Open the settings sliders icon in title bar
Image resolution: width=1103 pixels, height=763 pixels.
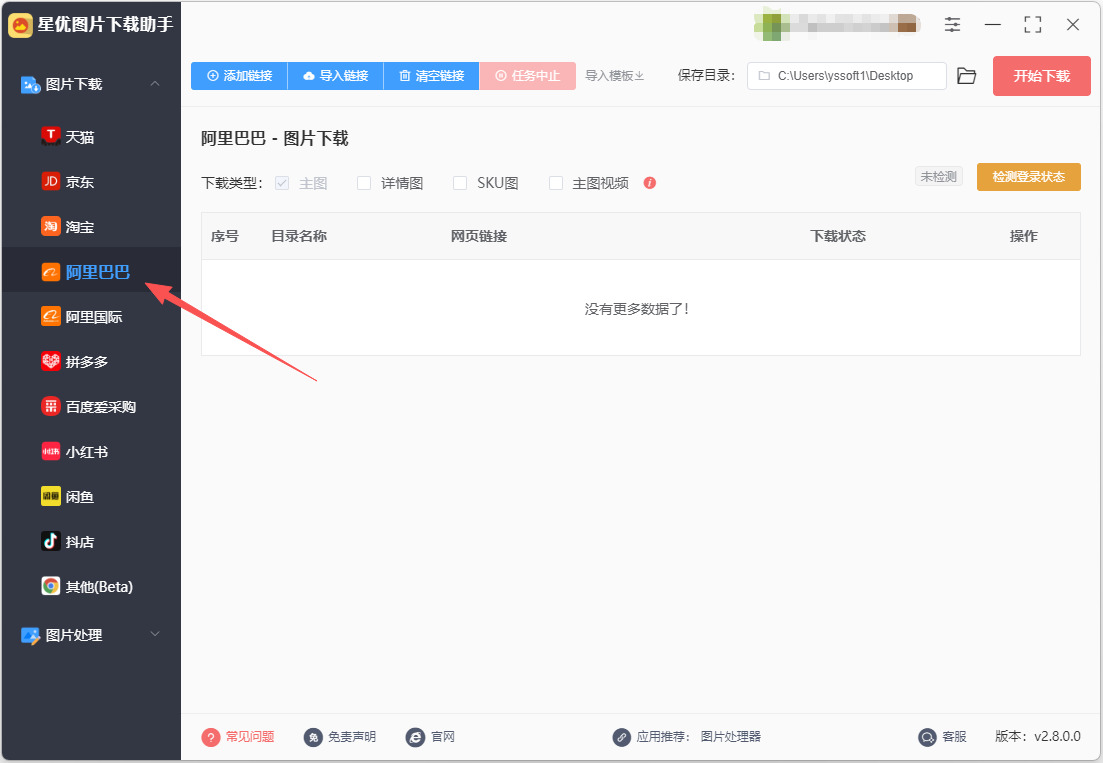[952, 25]
